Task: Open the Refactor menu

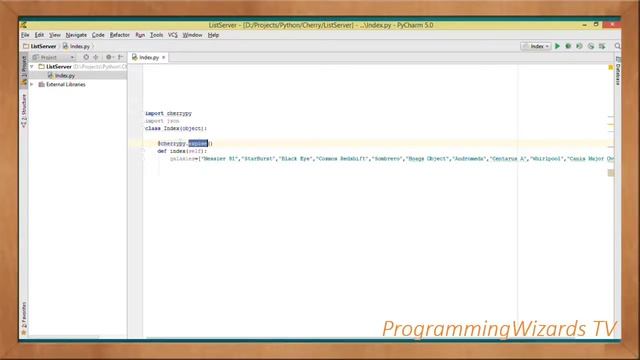Action: click(120, 35)
